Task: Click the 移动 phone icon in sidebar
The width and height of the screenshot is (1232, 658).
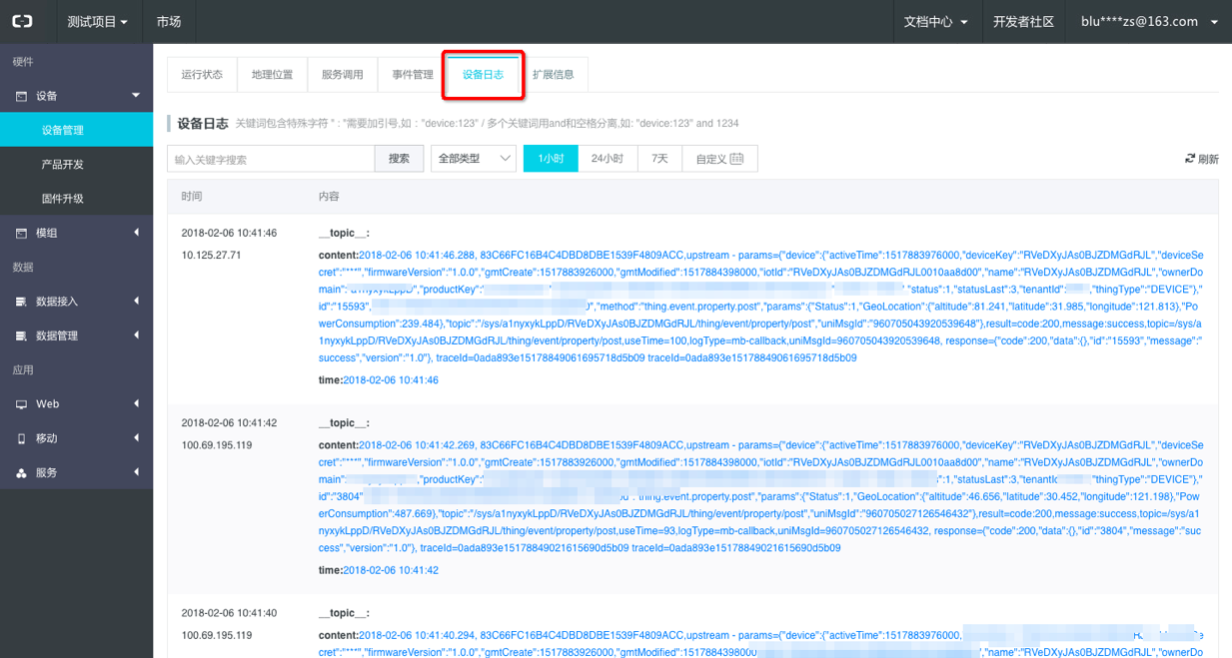Action: (20, 439)
